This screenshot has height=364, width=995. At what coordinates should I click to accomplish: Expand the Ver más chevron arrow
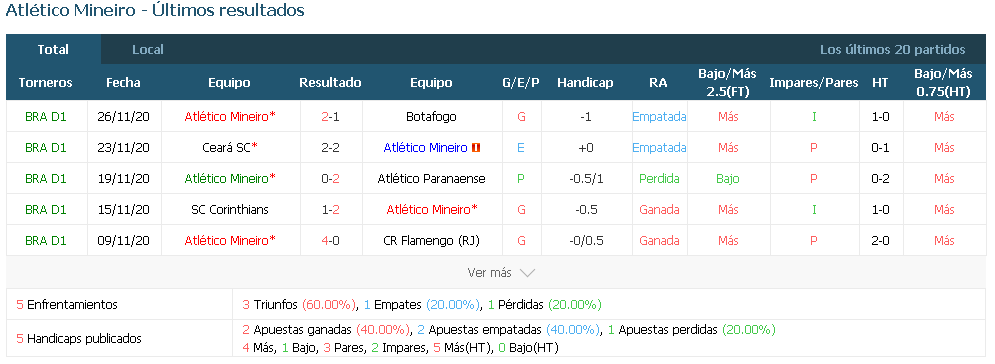pos(527,273)
